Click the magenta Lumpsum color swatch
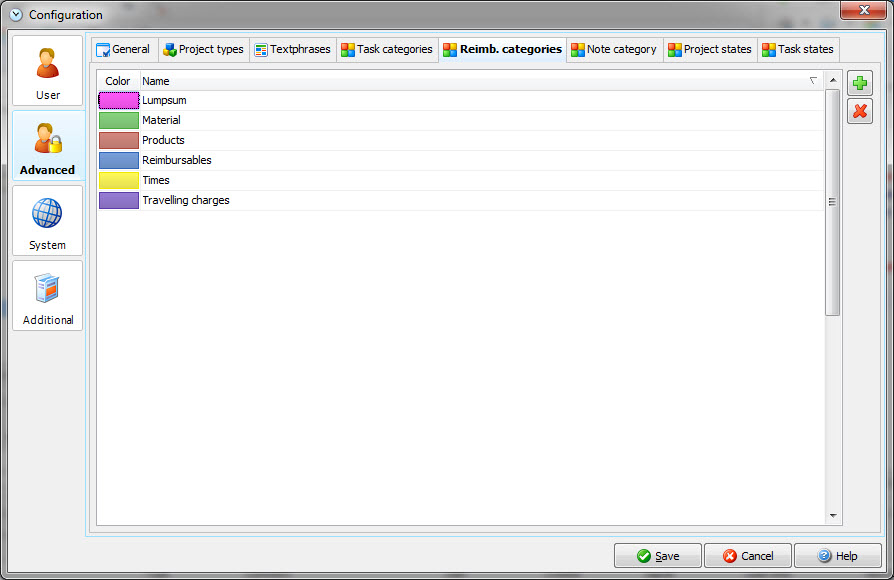Image resolution: width=894 pixels, height=580 pixels. 118,100
